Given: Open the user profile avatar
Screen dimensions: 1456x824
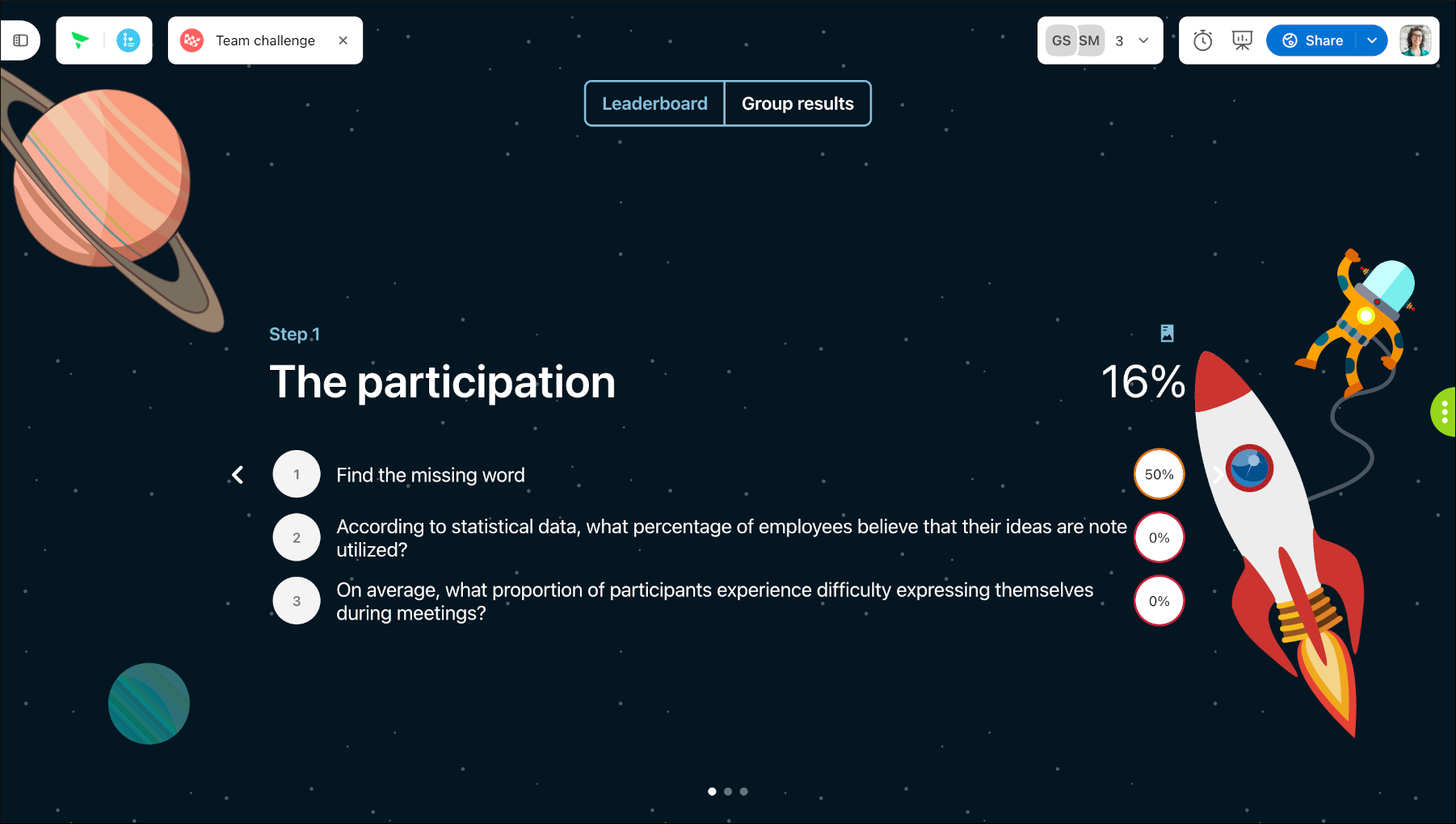Looking at the screenshot, I should pos(1416,40).
